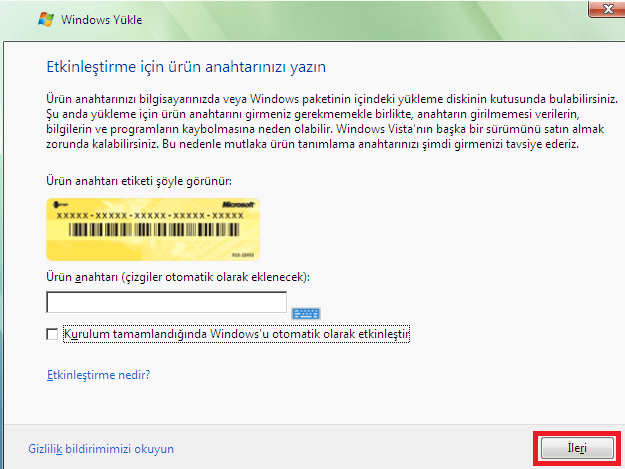This screenshot has width=625, height=469.
Task: Click heading 'Etkinleştirme için ürün anahtarınızı yazın'
Action: tap(186, 67)
